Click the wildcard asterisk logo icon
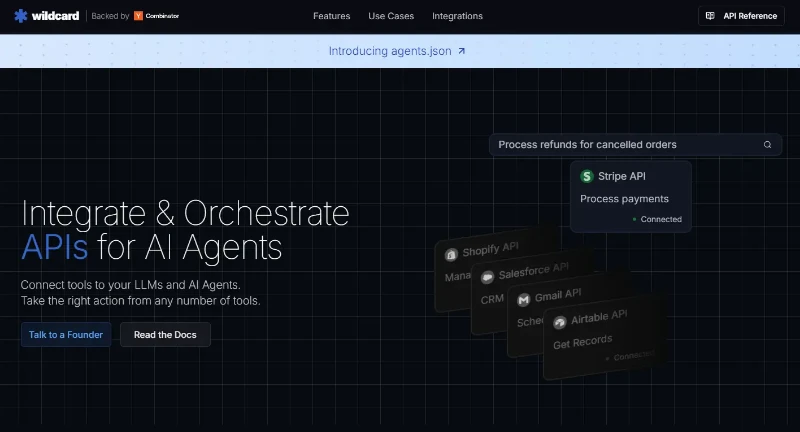Viewport: 800px width, 432px height. tap(21, 16)
